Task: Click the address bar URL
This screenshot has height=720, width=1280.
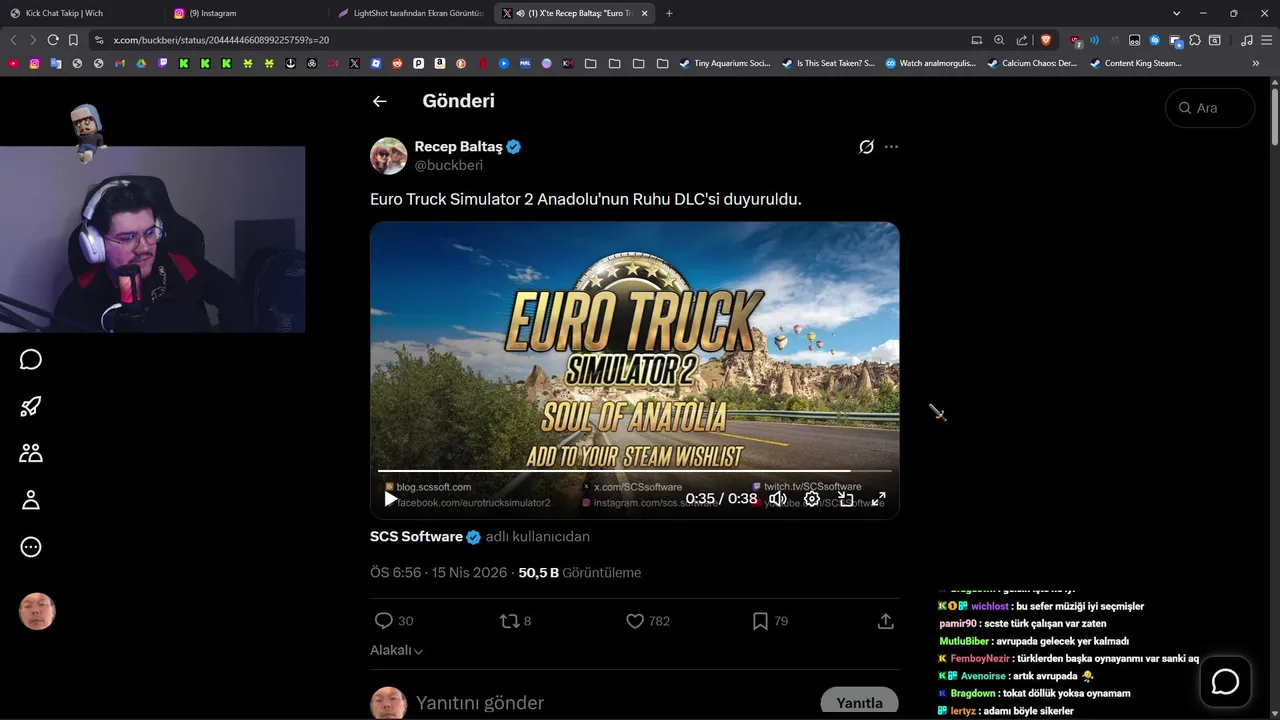Action: pos(221,40)
